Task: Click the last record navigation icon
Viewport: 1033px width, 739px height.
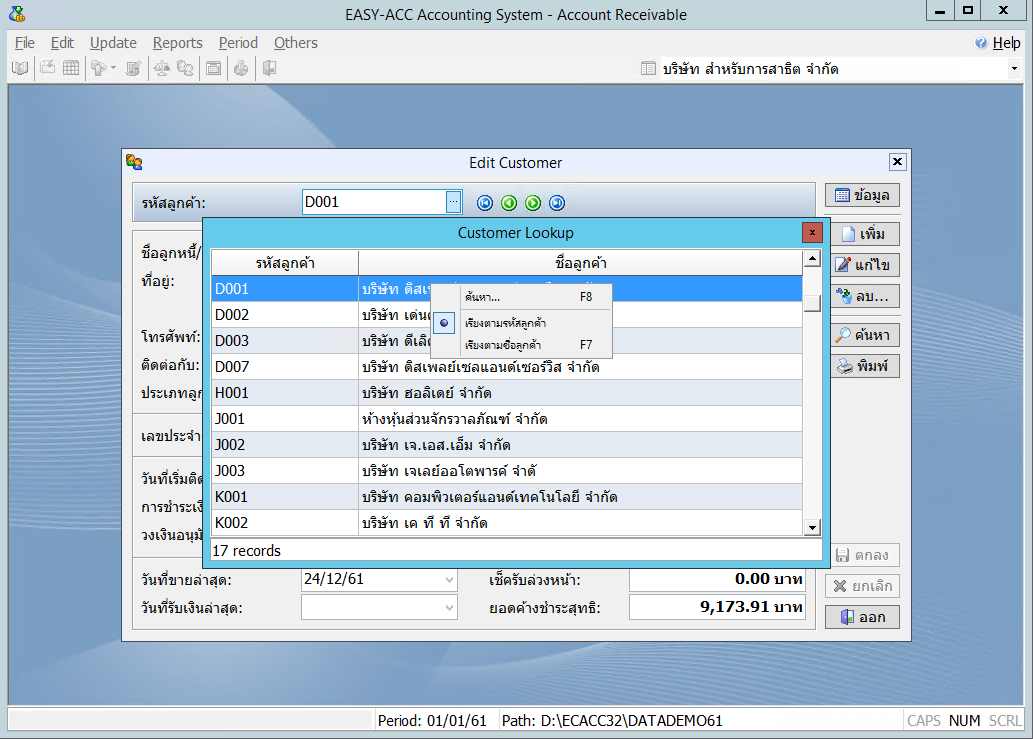Action: point(557,203)
